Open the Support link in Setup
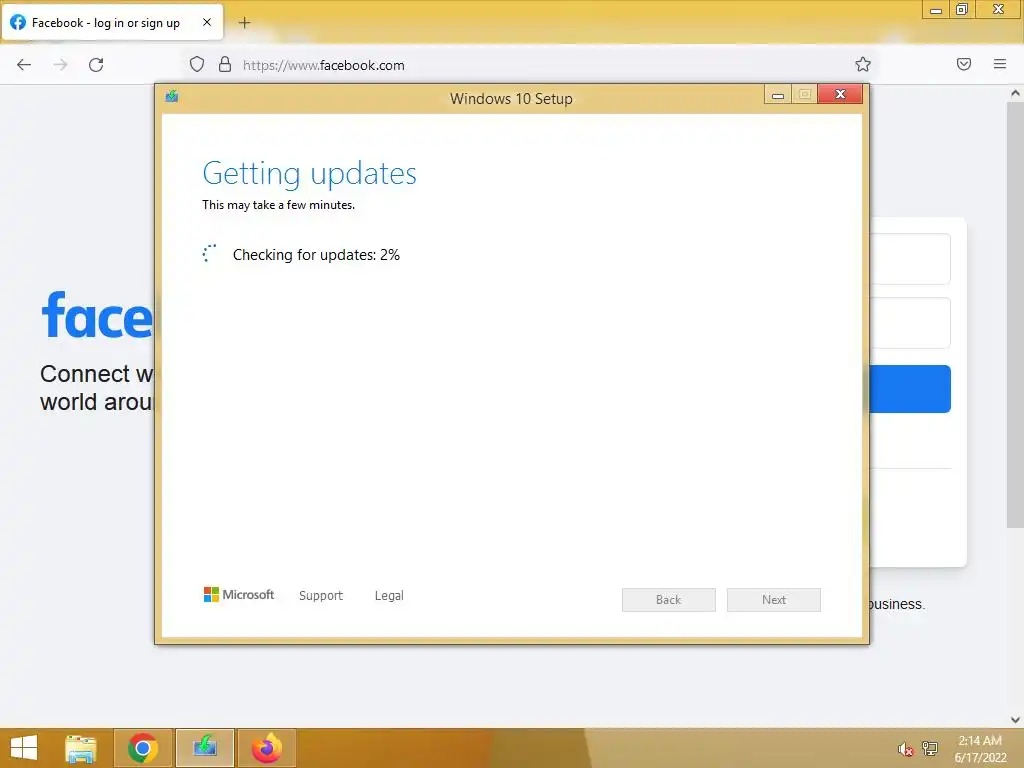 tap(321, 596)
